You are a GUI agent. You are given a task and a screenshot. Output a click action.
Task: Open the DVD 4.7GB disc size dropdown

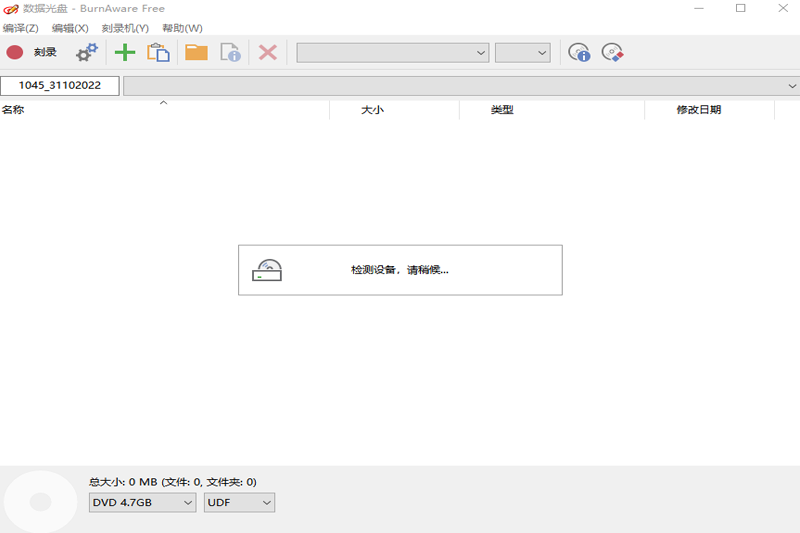click(142, 503)
